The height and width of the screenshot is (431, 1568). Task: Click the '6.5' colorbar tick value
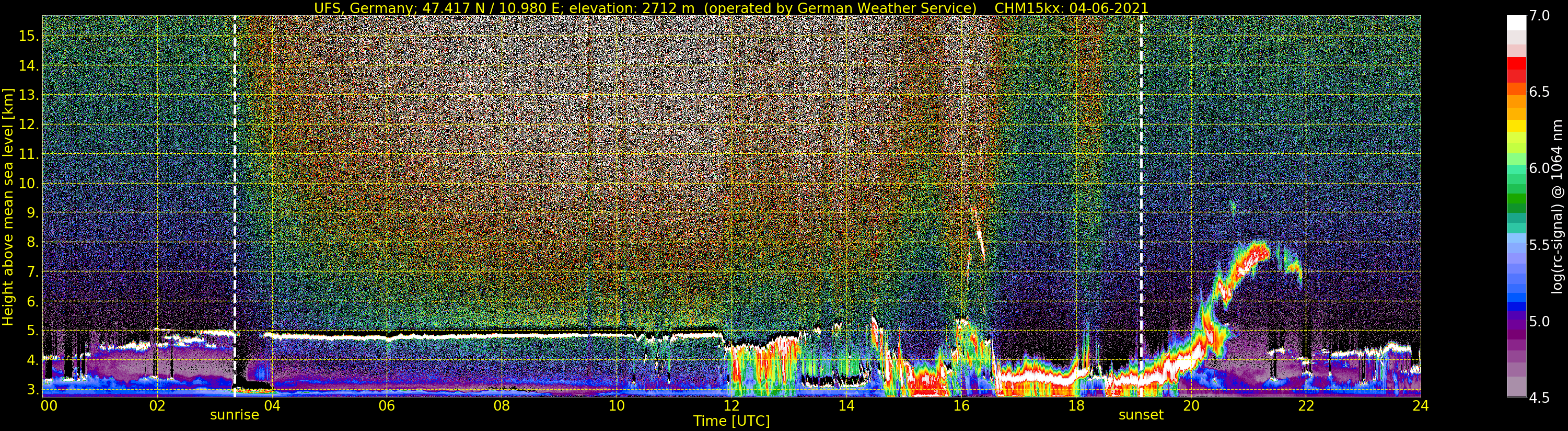pyautogui.click(x=1539, y=92)
